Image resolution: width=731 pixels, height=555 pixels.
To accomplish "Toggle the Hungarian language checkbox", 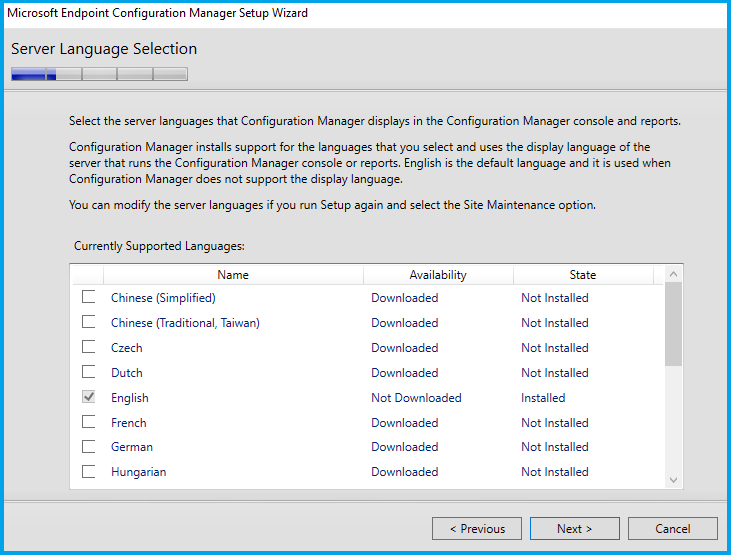I will pos(89,472).
